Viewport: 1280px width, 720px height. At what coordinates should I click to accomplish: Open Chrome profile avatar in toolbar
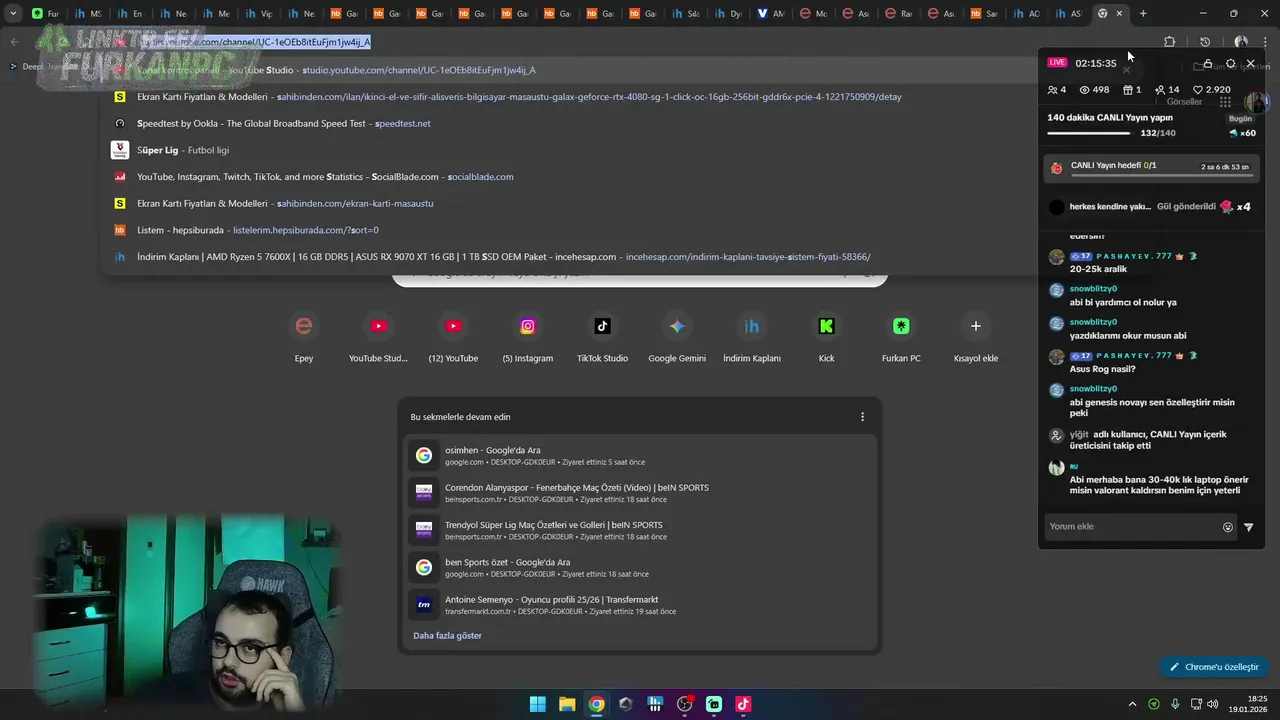coord(1240,42)
